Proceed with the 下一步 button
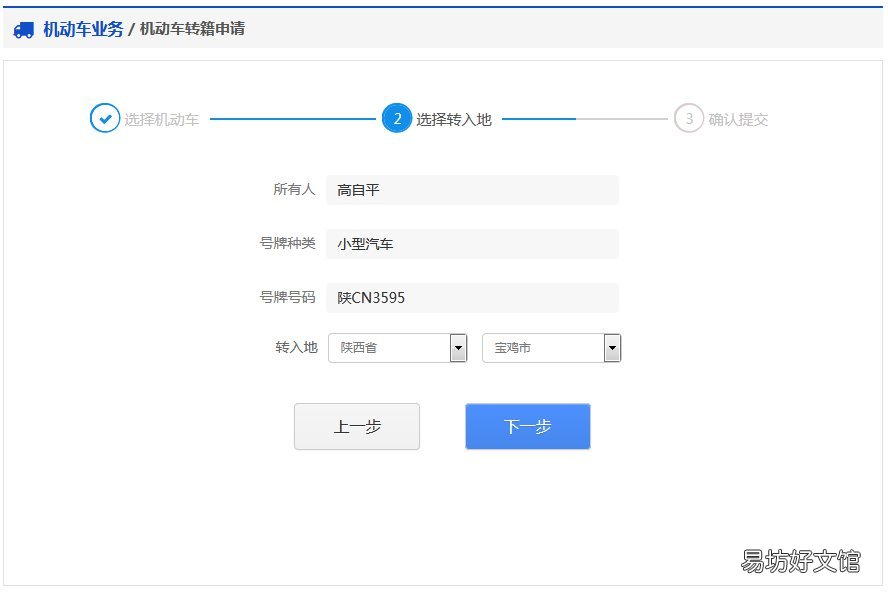This screenshot has height=593, width=888. click(528, 426)
